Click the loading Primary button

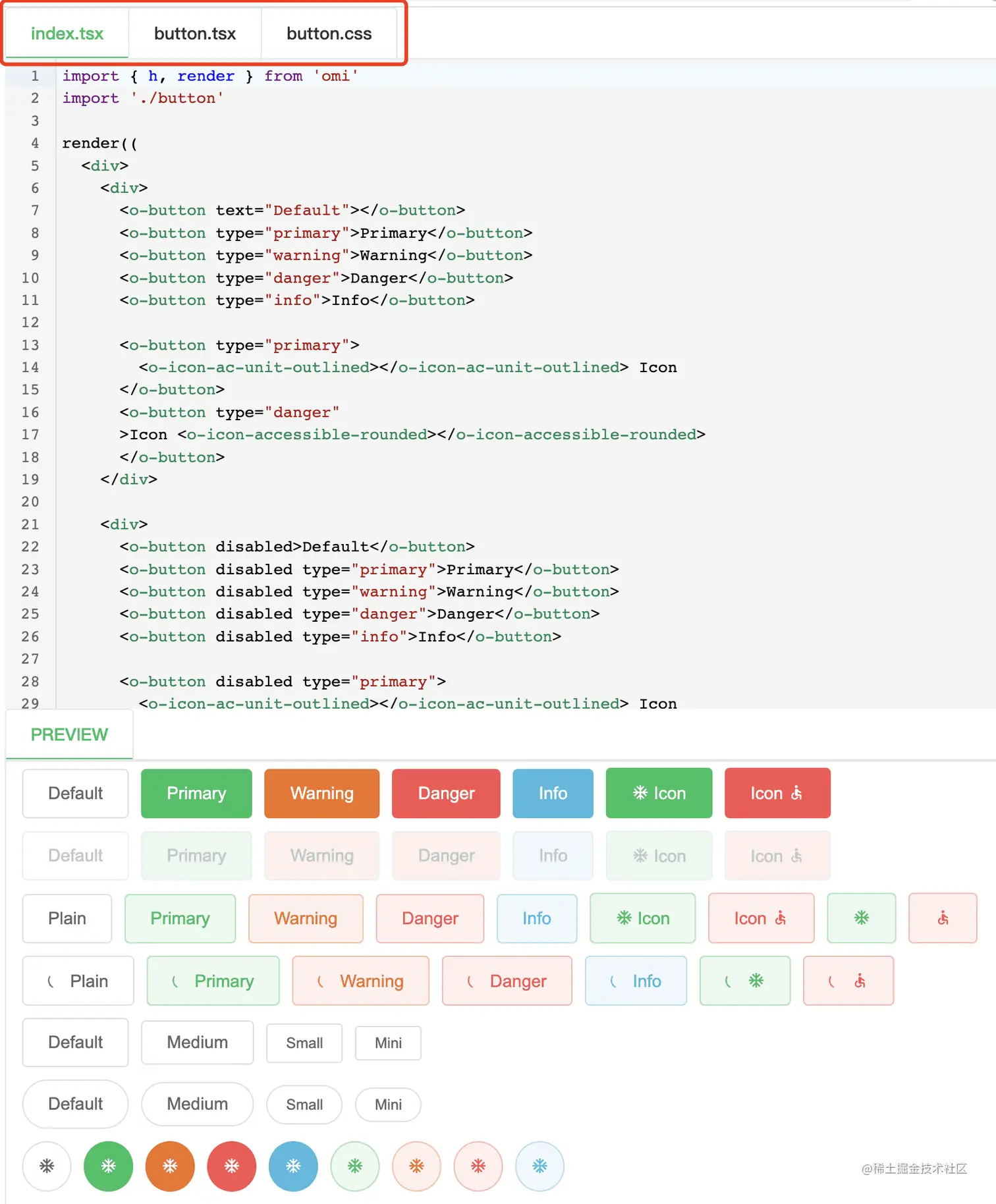point(213,981)
